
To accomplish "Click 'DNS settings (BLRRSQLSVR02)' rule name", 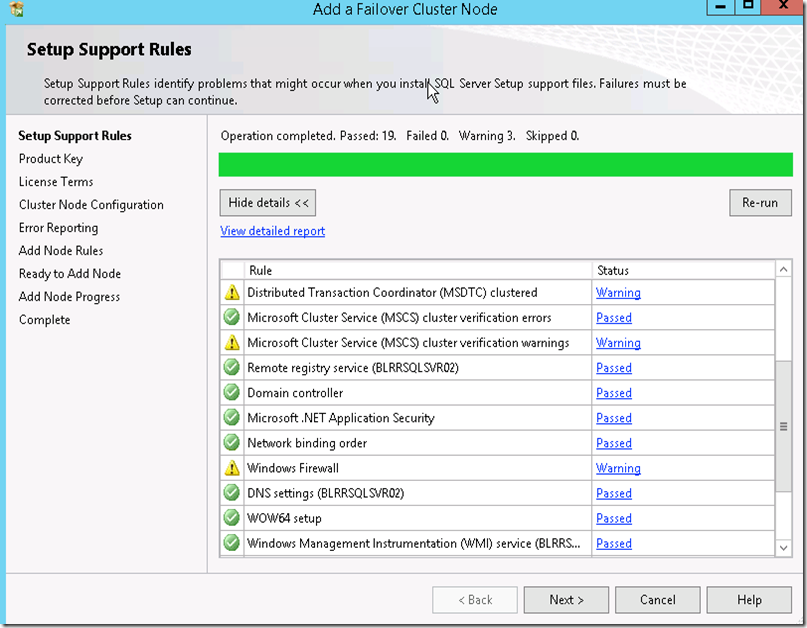I will (326, 493).
